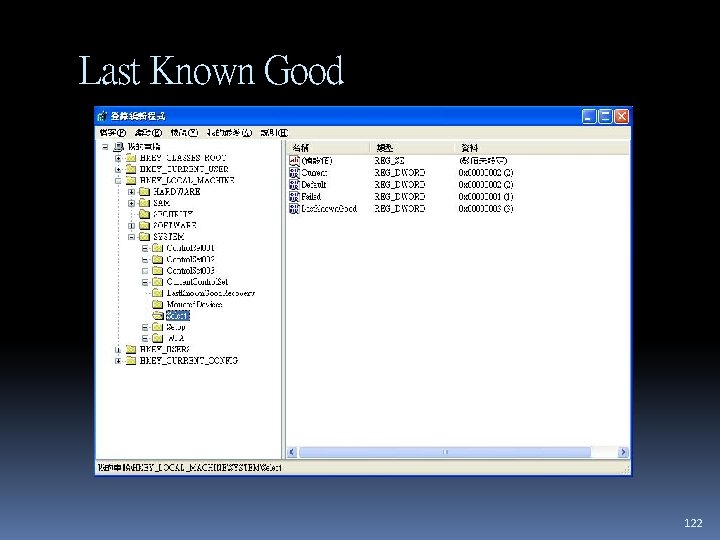Click the MountedDevices folder icon
This screenshot has width=720, height=540.
click(x=158, y=304)
